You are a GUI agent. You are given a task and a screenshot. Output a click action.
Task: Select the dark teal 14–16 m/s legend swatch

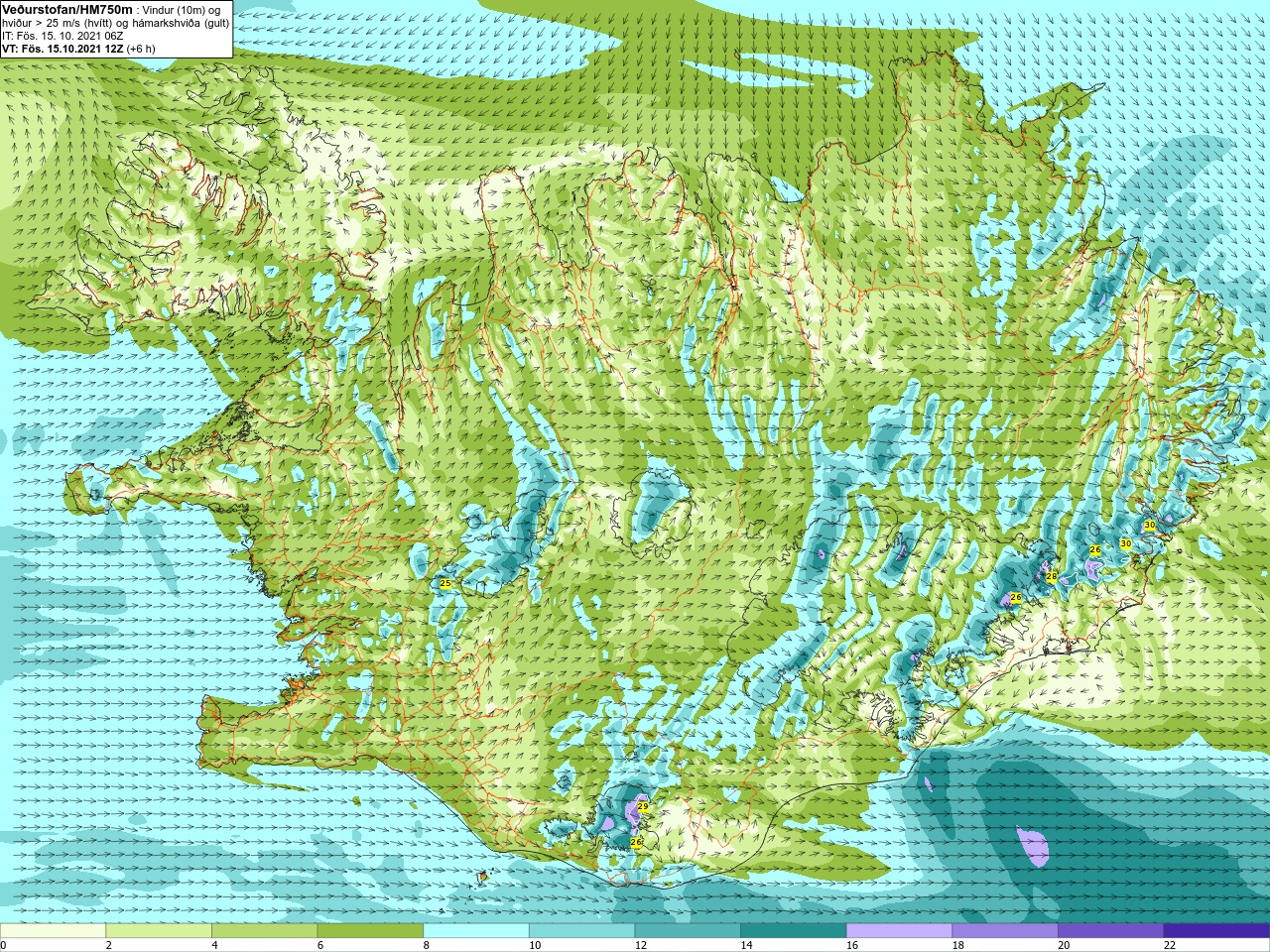[x=794, y=931]
